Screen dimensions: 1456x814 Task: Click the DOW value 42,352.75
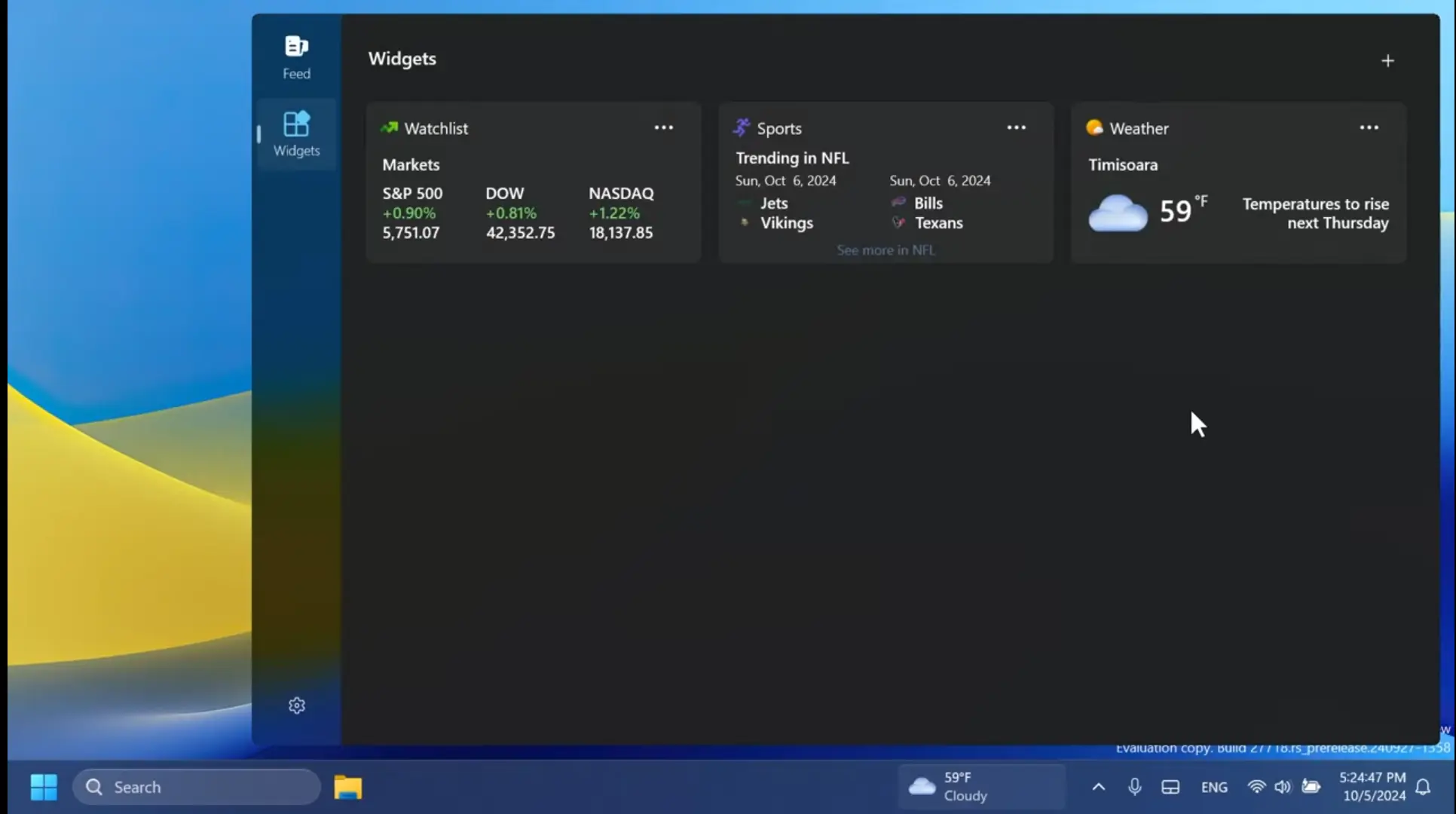[x=520, y=233]
